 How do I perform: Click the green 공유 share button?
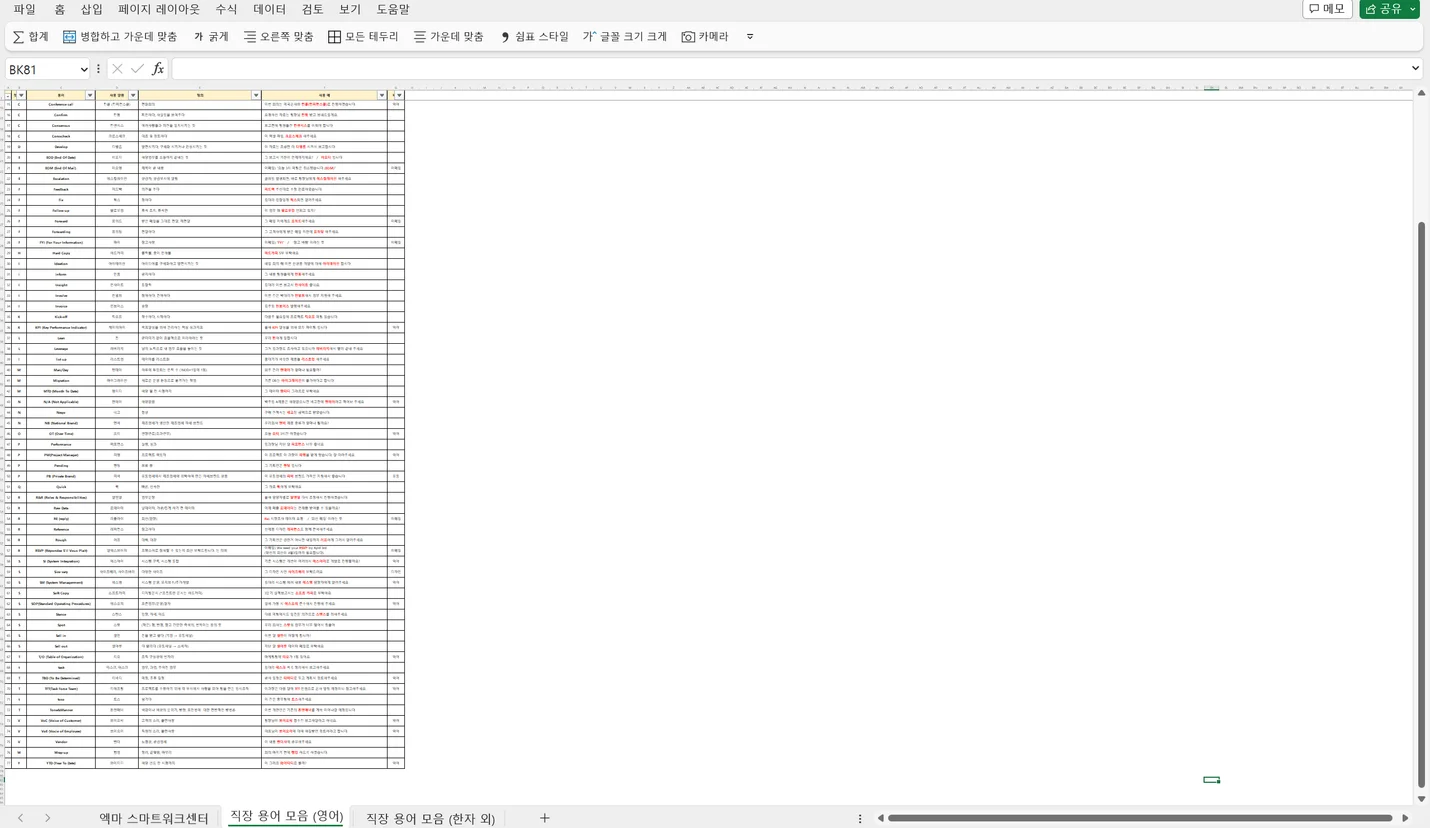(x=1389, y=9)
